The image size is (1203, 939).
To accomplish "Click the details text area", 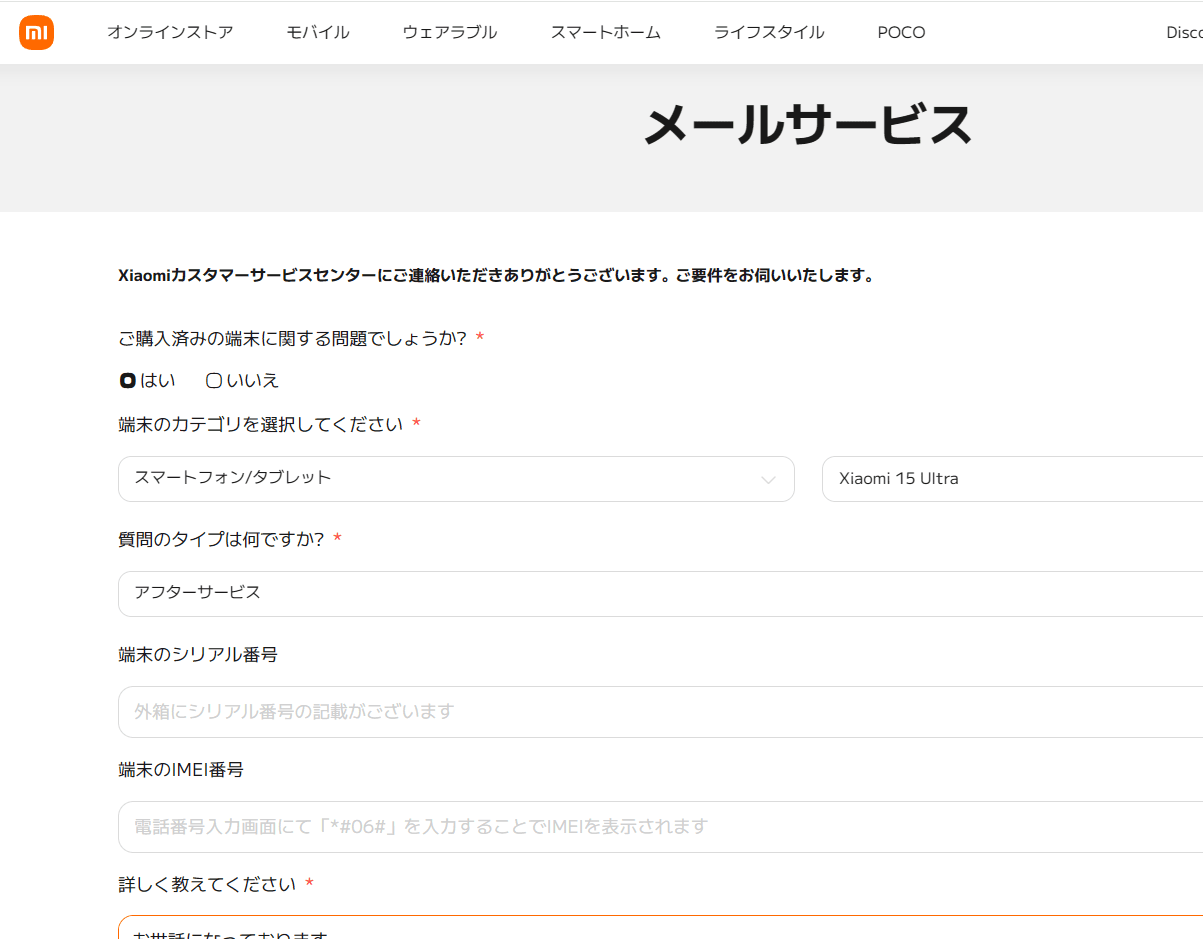I will coord(660,927).
